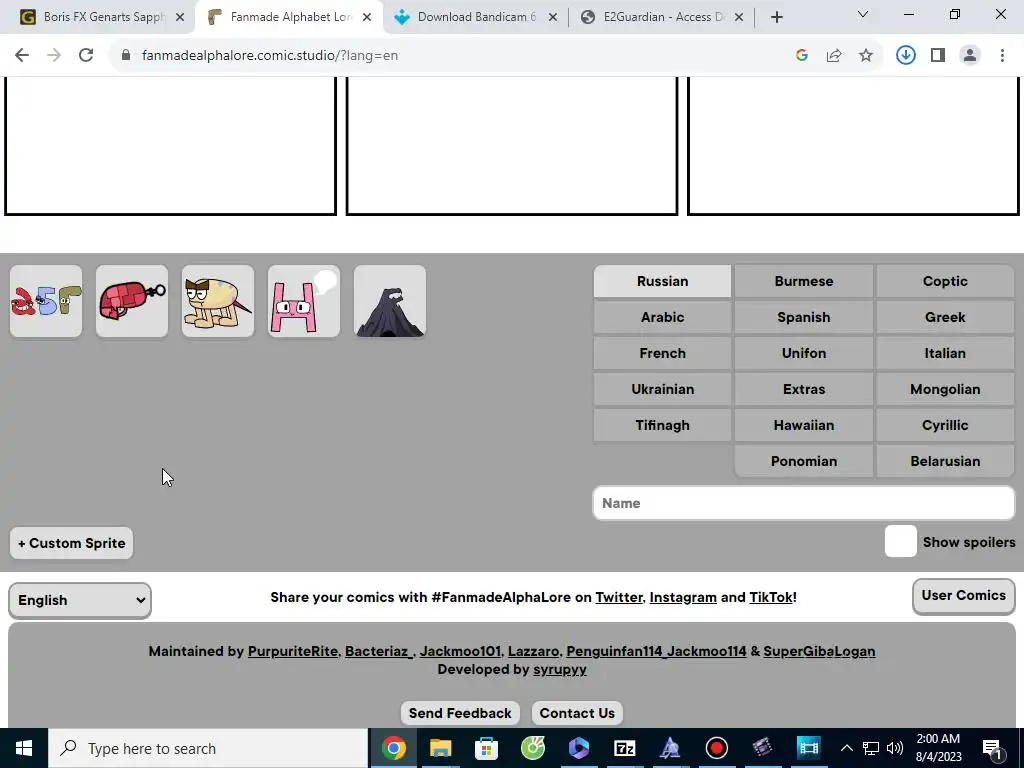The width and height of the screenshot is (1024, 768).
Task: Open 7-Zip from taskbar
Action: point(624,748)
